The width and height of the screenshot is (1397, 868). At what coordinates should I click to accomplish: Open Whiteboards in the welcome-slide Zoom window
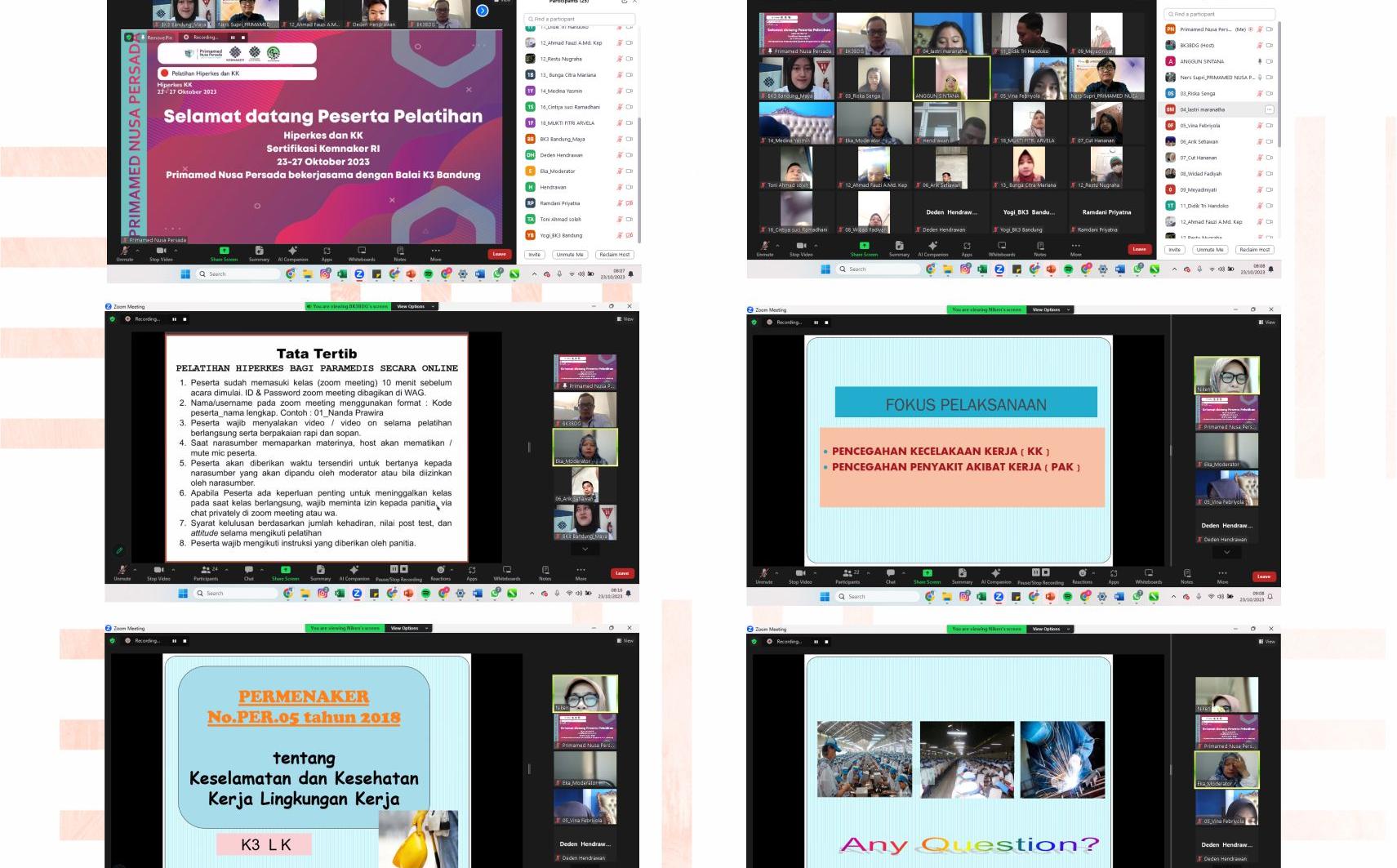pos(362,252)
